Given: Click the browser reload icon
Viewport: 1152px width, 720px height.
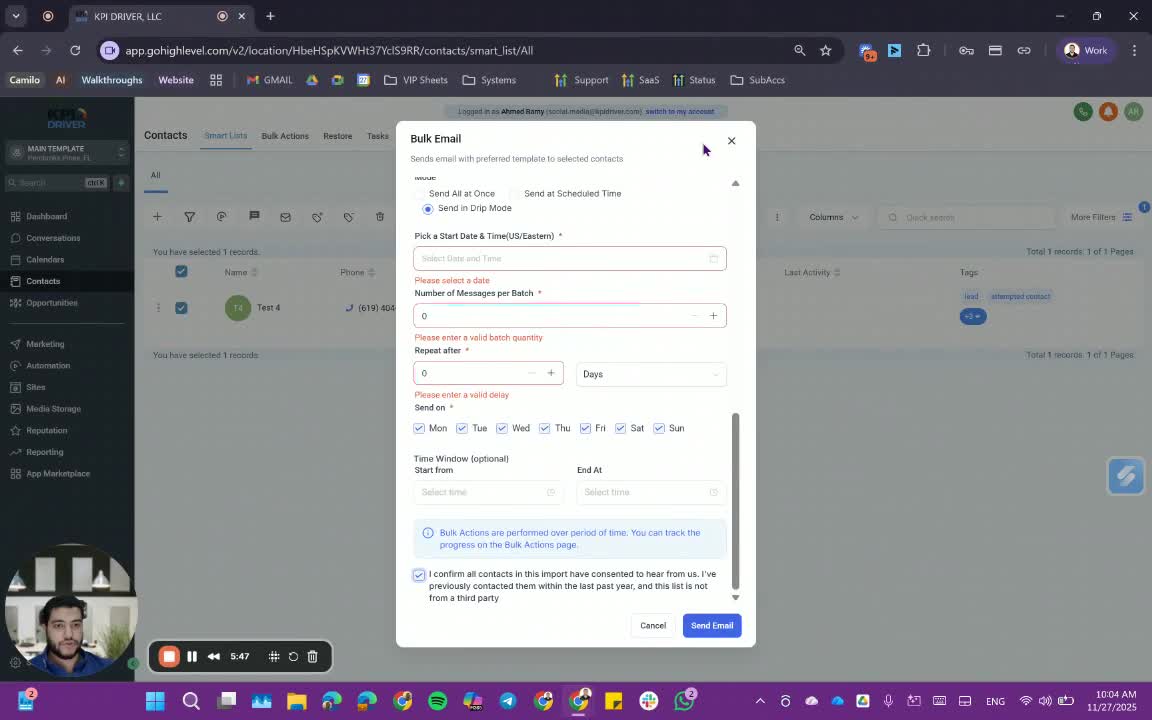Looking at the screenshot, I should 75,51.
